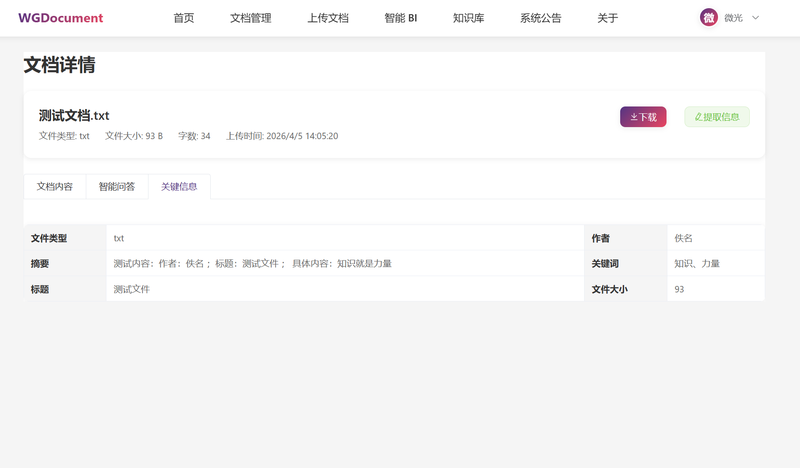The width and height of the screenshot is (800, 468).
Task: Click the 文件大小: 93 B meta text
Action: point(134,136)
